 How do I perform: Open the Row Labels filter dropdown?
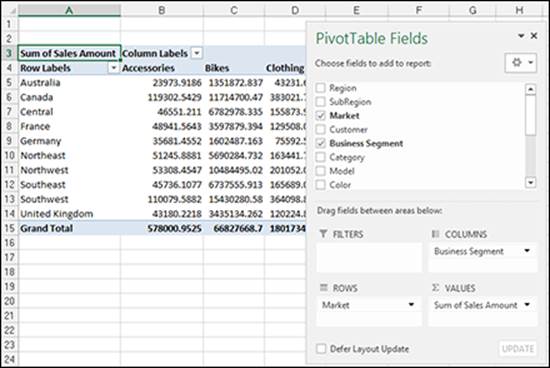(x=113, y=68)
